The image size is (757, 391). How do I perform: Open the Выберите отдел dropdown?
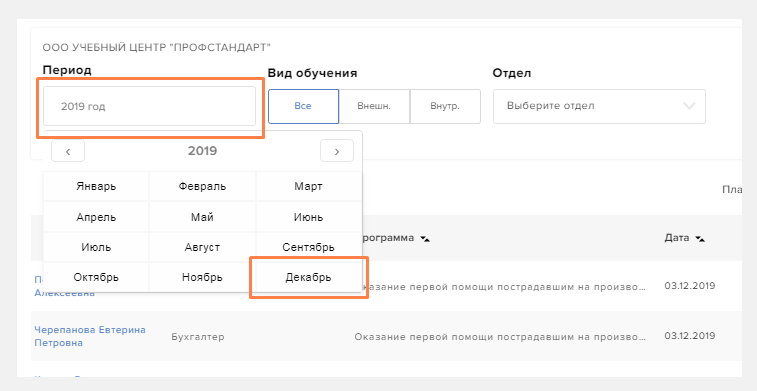[x=599, y=106]
